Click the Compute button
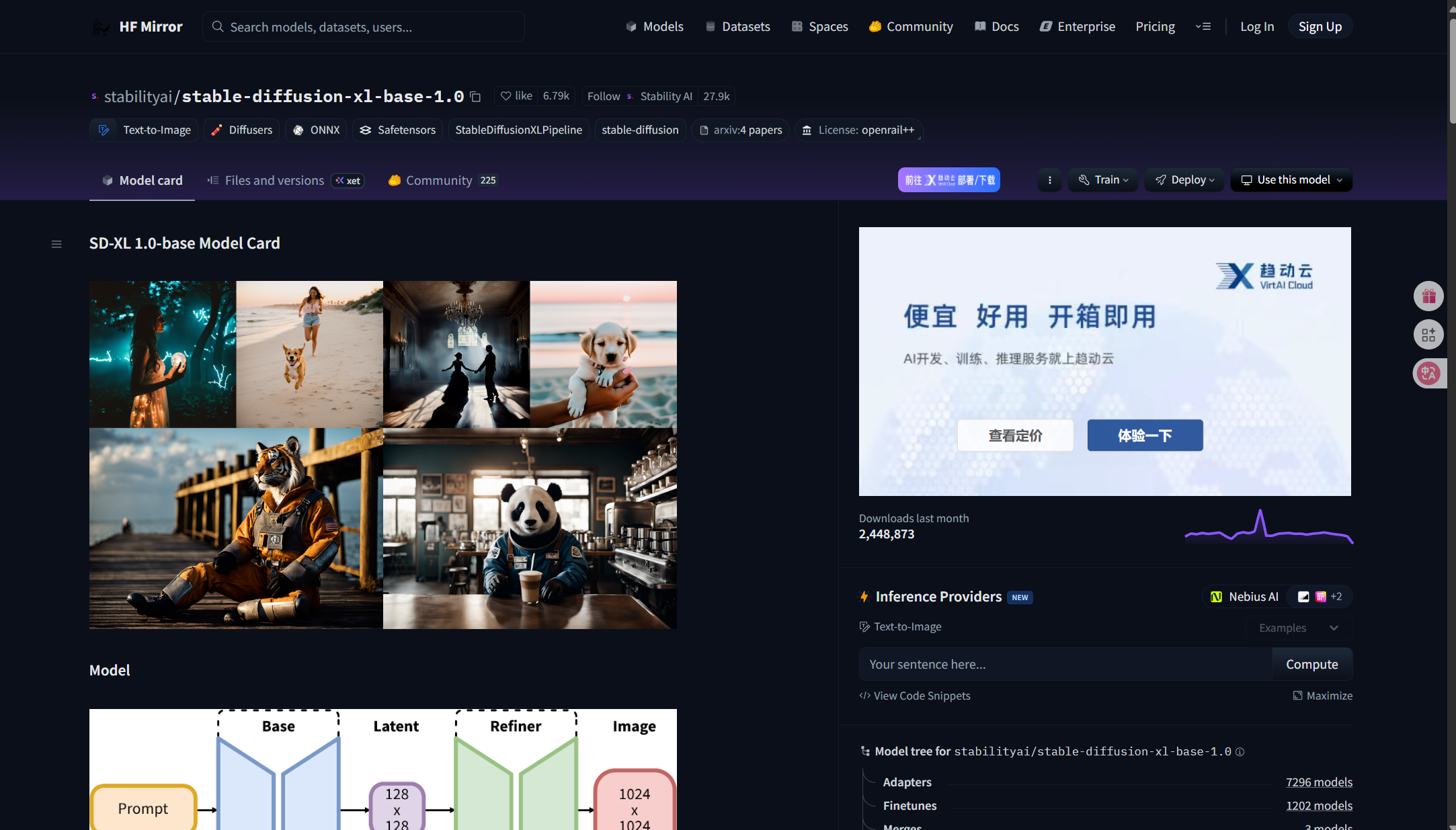This screenshot has width=1456, height=830. pyautogui.click(x=1311, y=665)
